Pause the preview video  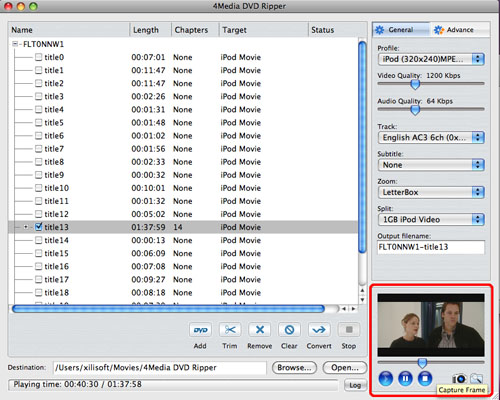(405, 378)
